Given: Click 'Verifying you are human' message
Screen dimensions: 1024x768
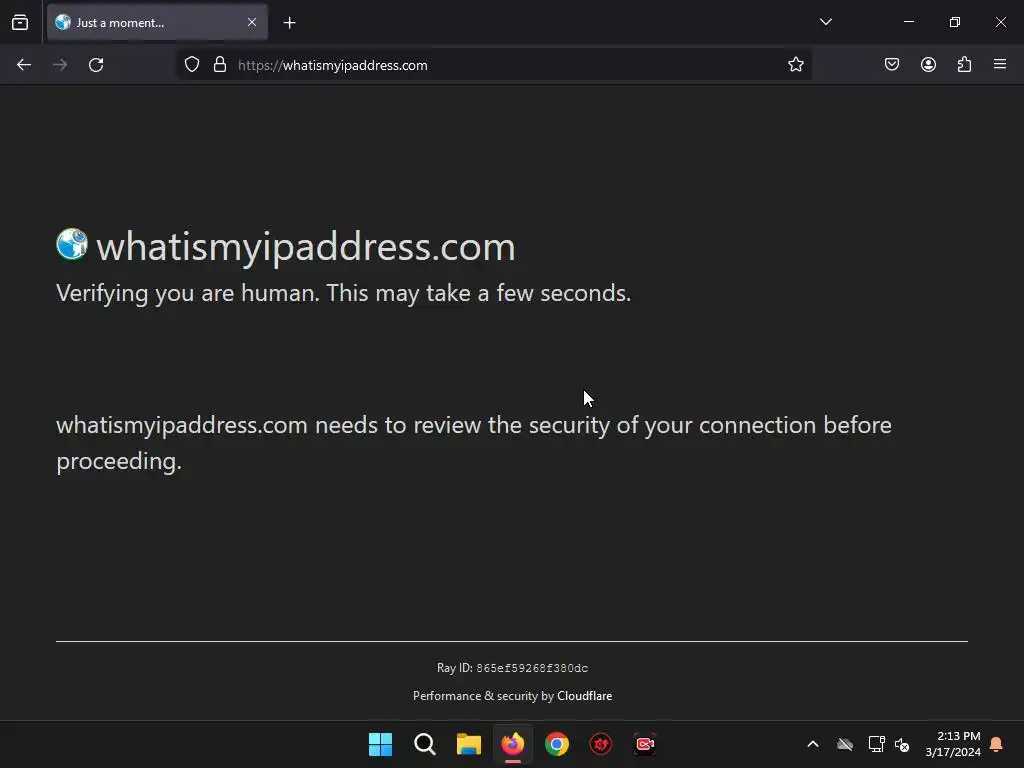Looking at the screenshot, I should click(x=344, y=293).
